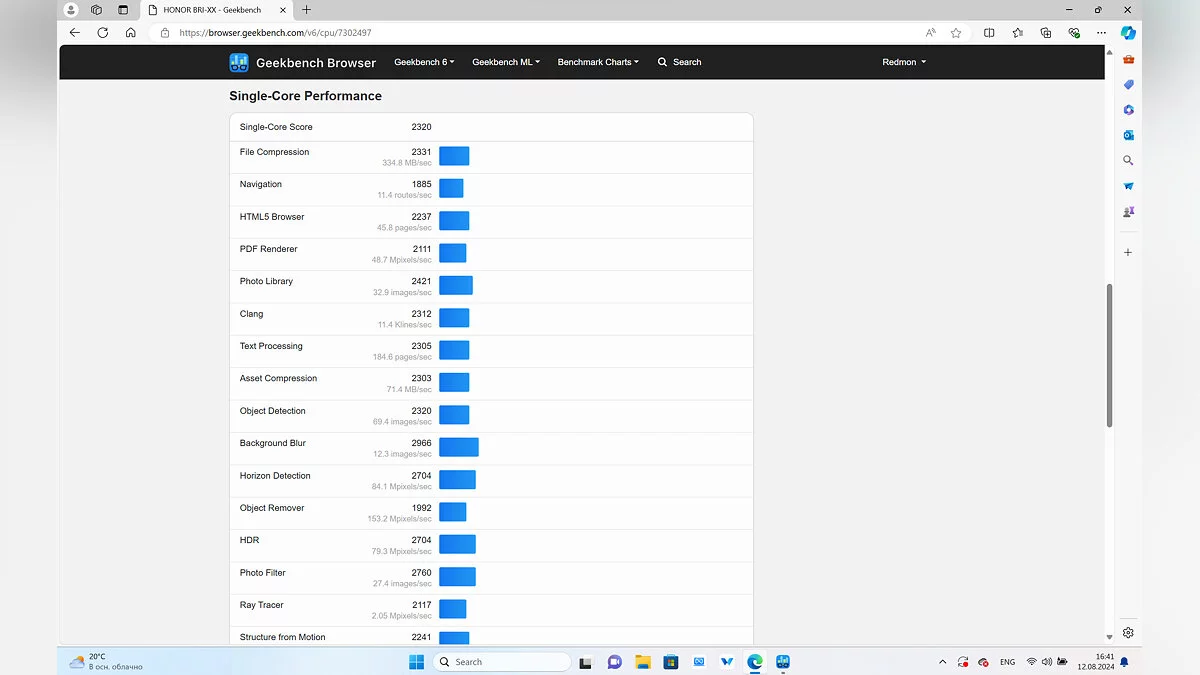This screenshot has height=675, width=1200.
Task: Select the HONOR BRI-XX Geekbench tab
Action: click(x=211, y=10)
